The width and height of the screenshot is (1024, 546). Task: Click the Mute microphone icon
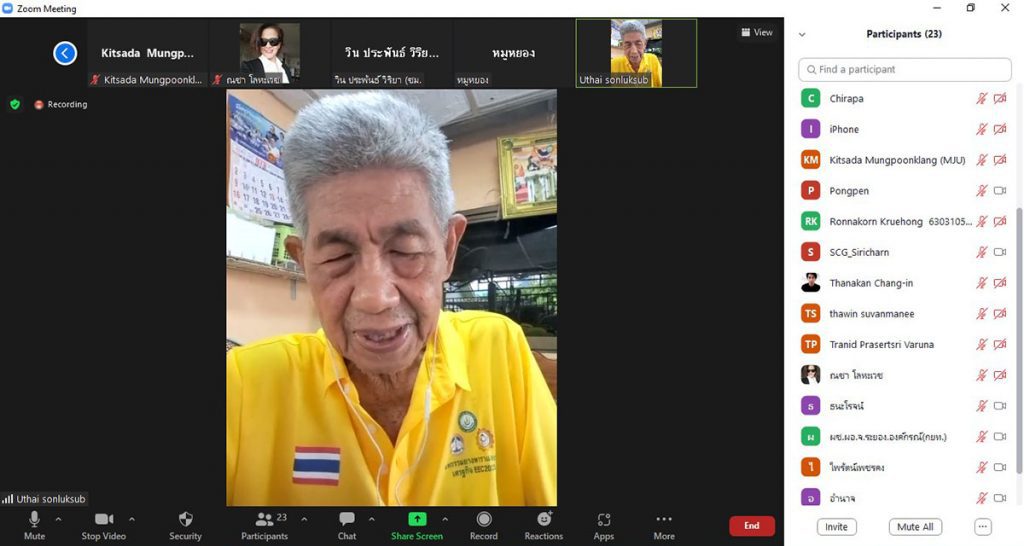[x=34, y=519]
